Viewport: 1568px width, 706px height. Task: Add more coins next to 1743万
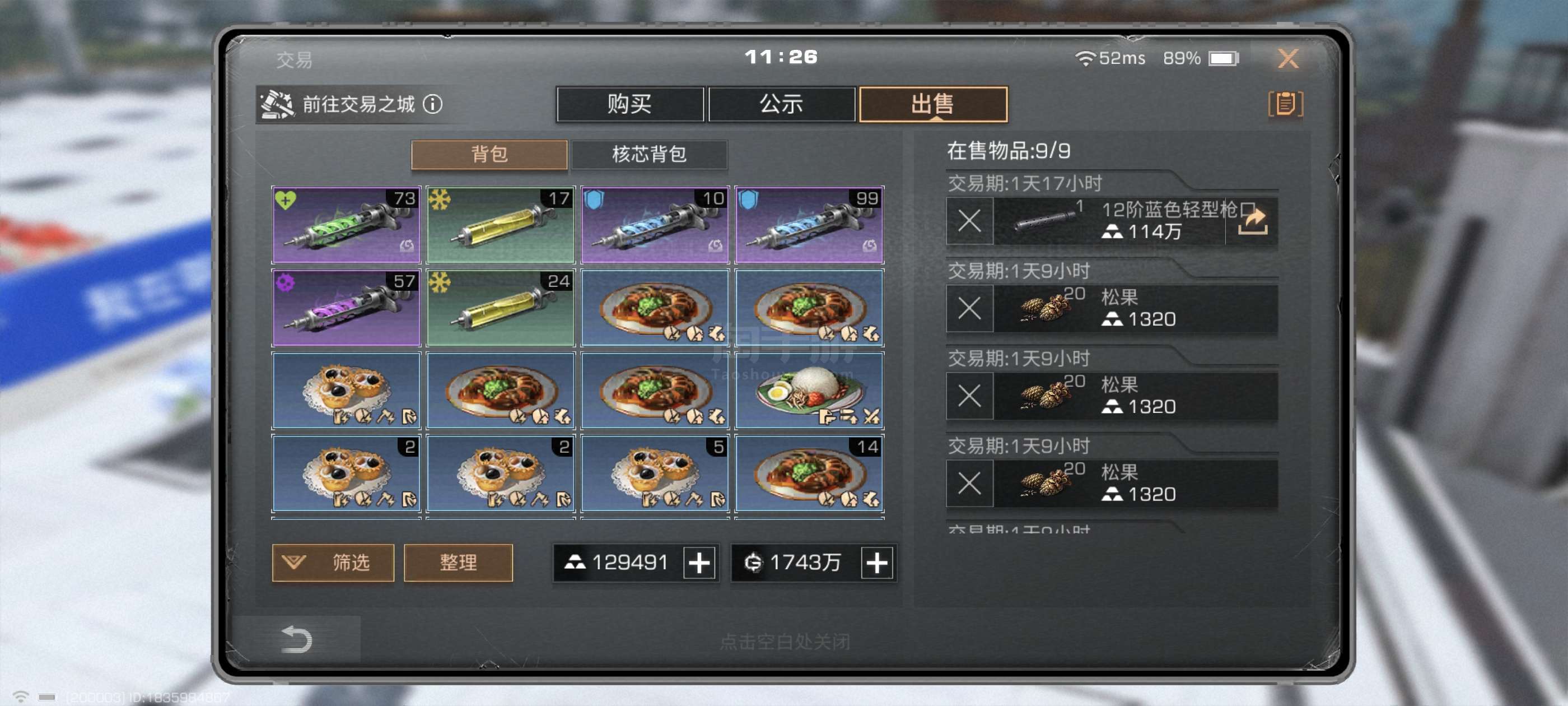click(x=877, y=562)
